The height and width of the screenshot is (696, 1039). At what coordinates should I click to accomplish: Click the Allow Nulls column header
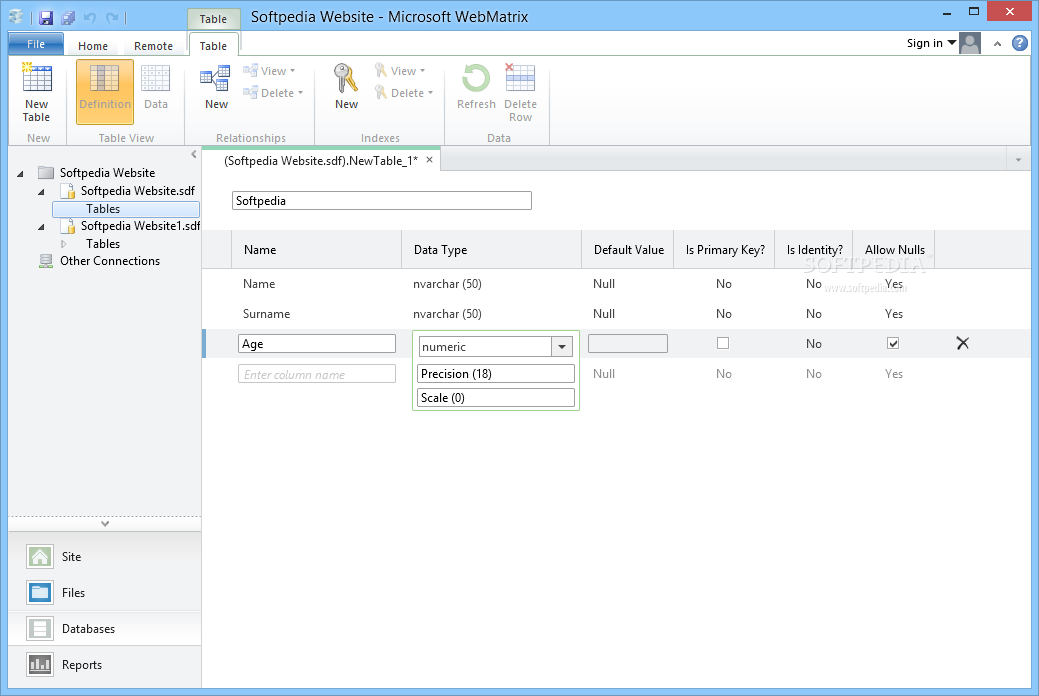tap(895, 250)
